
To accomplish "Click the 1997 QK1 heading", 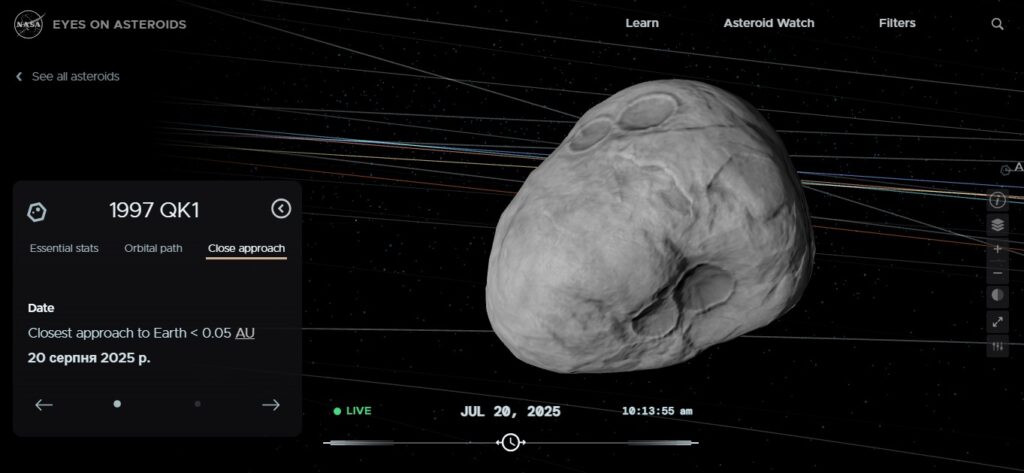I will tap(154, 210).
